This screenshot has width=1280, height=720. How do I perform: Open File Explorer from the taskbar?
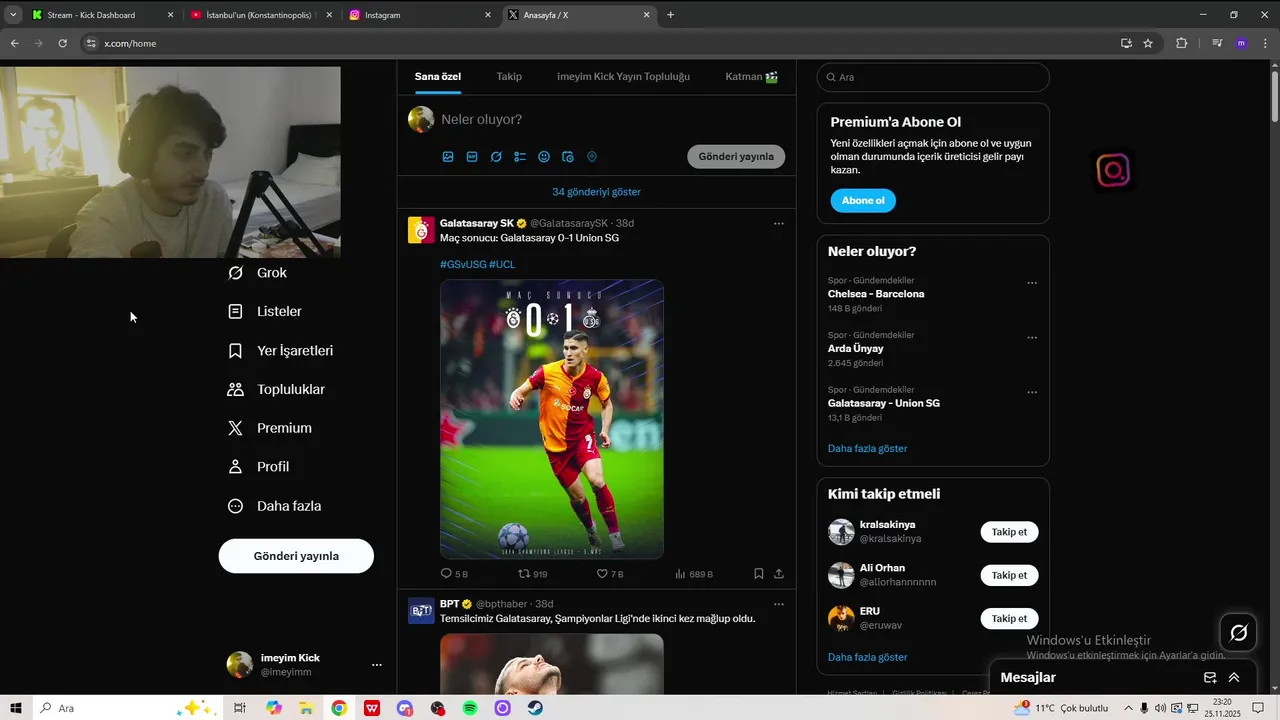click(x=306, y=708)
